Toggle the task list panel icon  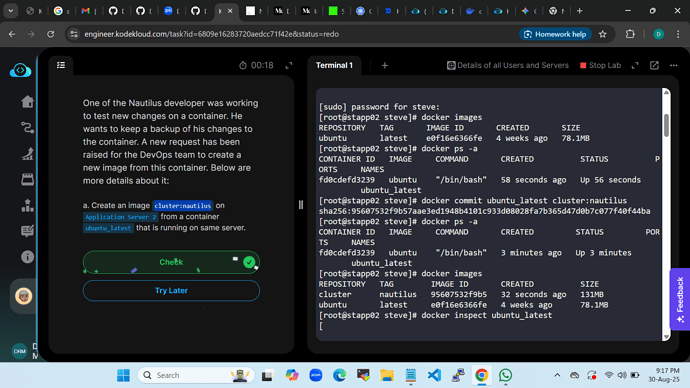pos(61,65)
